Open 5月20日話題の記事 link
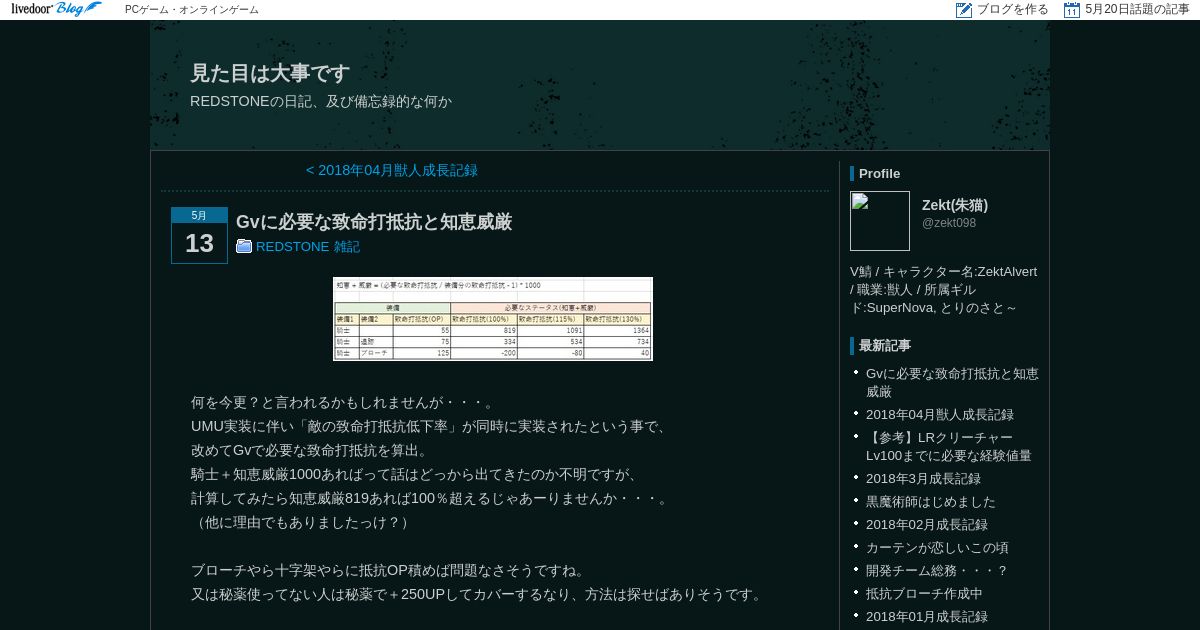 1137,9
